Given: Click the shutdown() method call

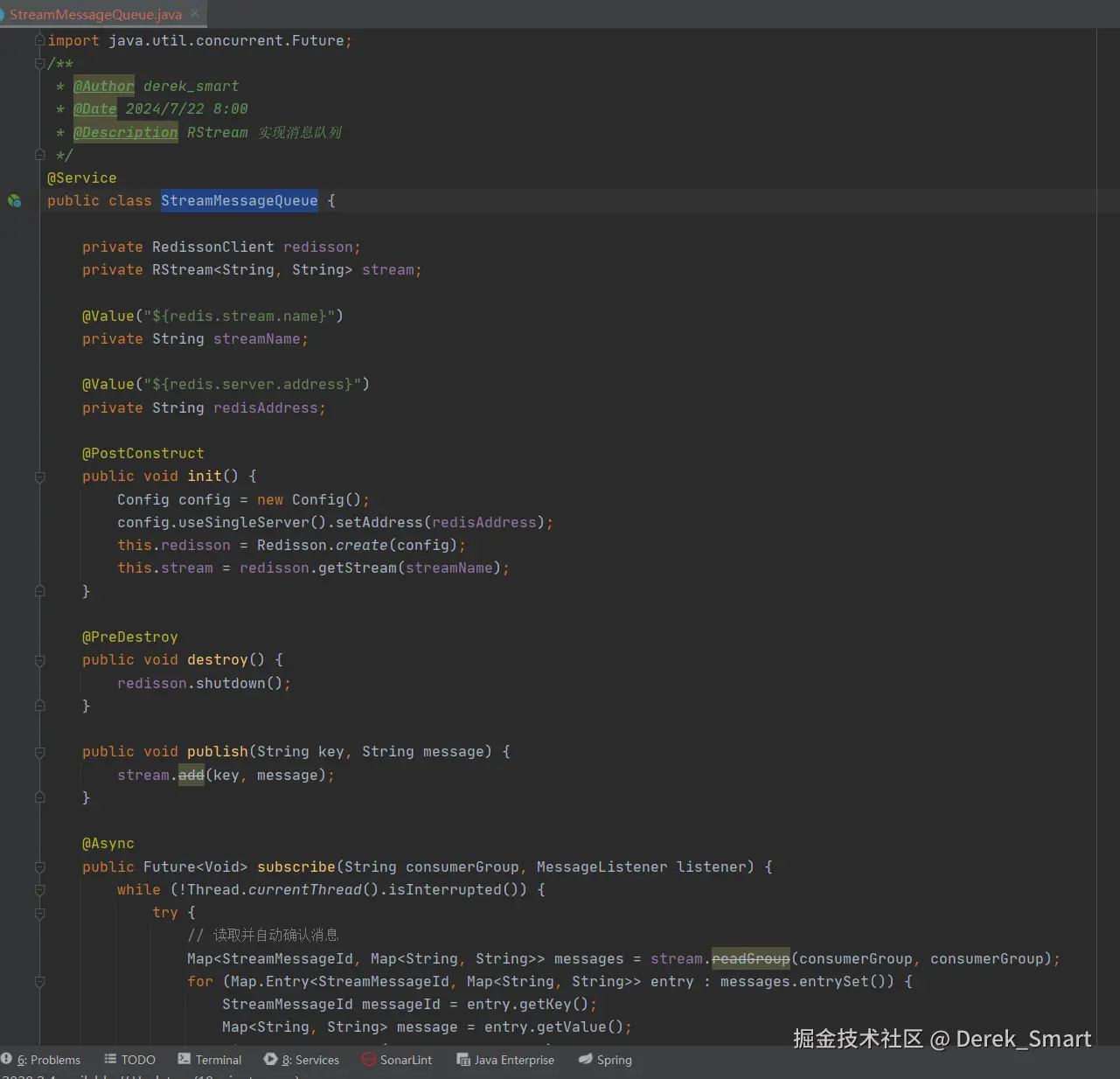Looking at the screenshot, I should point(239,684).
